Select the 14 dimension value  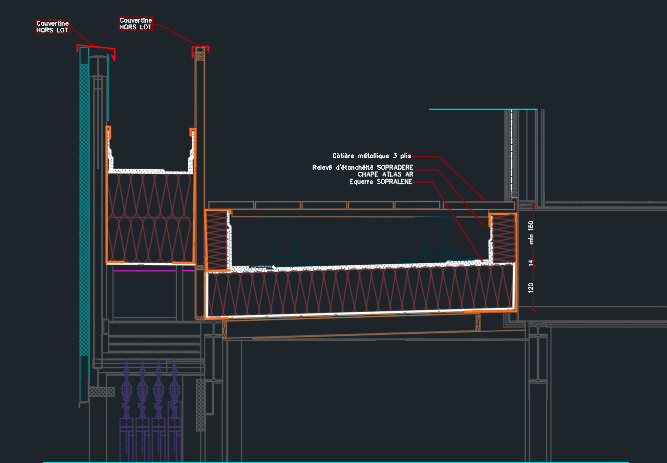click(x=531, y=262)
